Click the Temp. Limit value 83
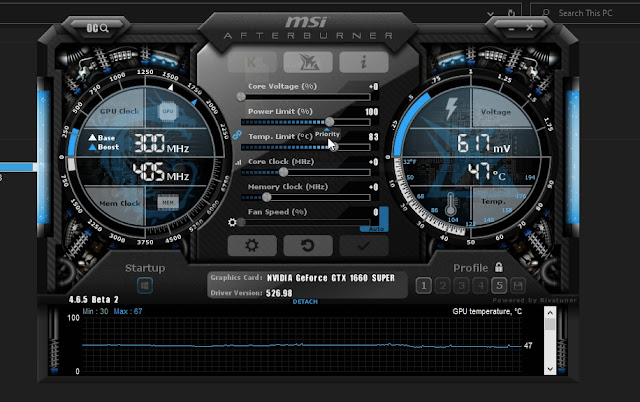640x402 pixels. pyautogui.click(x=373, y=137)
